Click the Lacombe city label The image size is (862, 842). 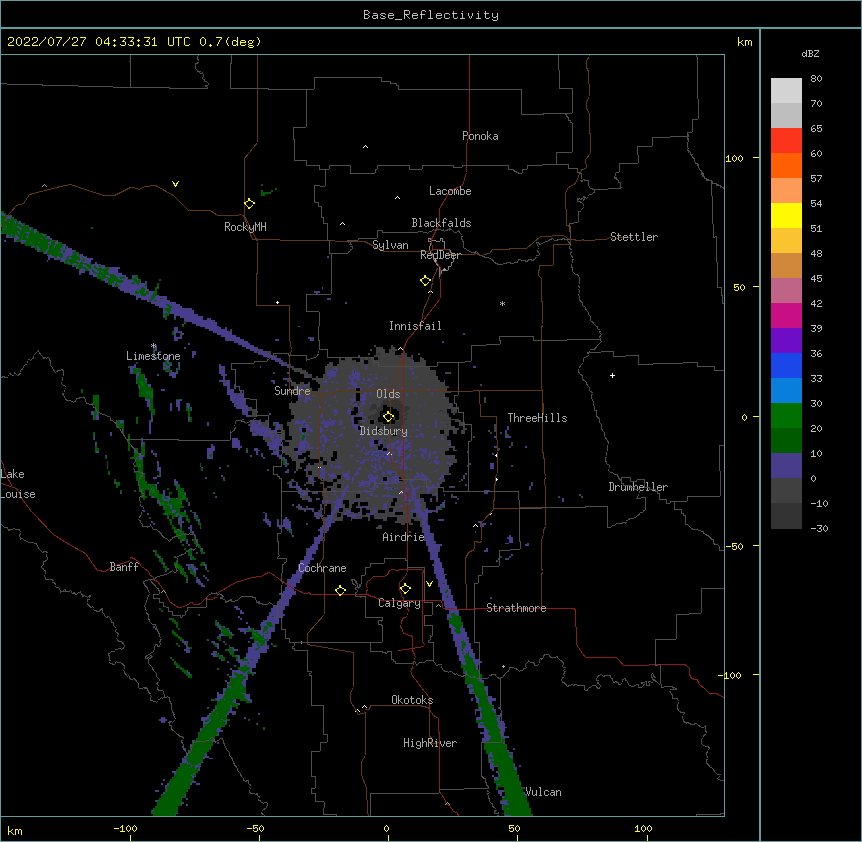(x=450, y=191)
